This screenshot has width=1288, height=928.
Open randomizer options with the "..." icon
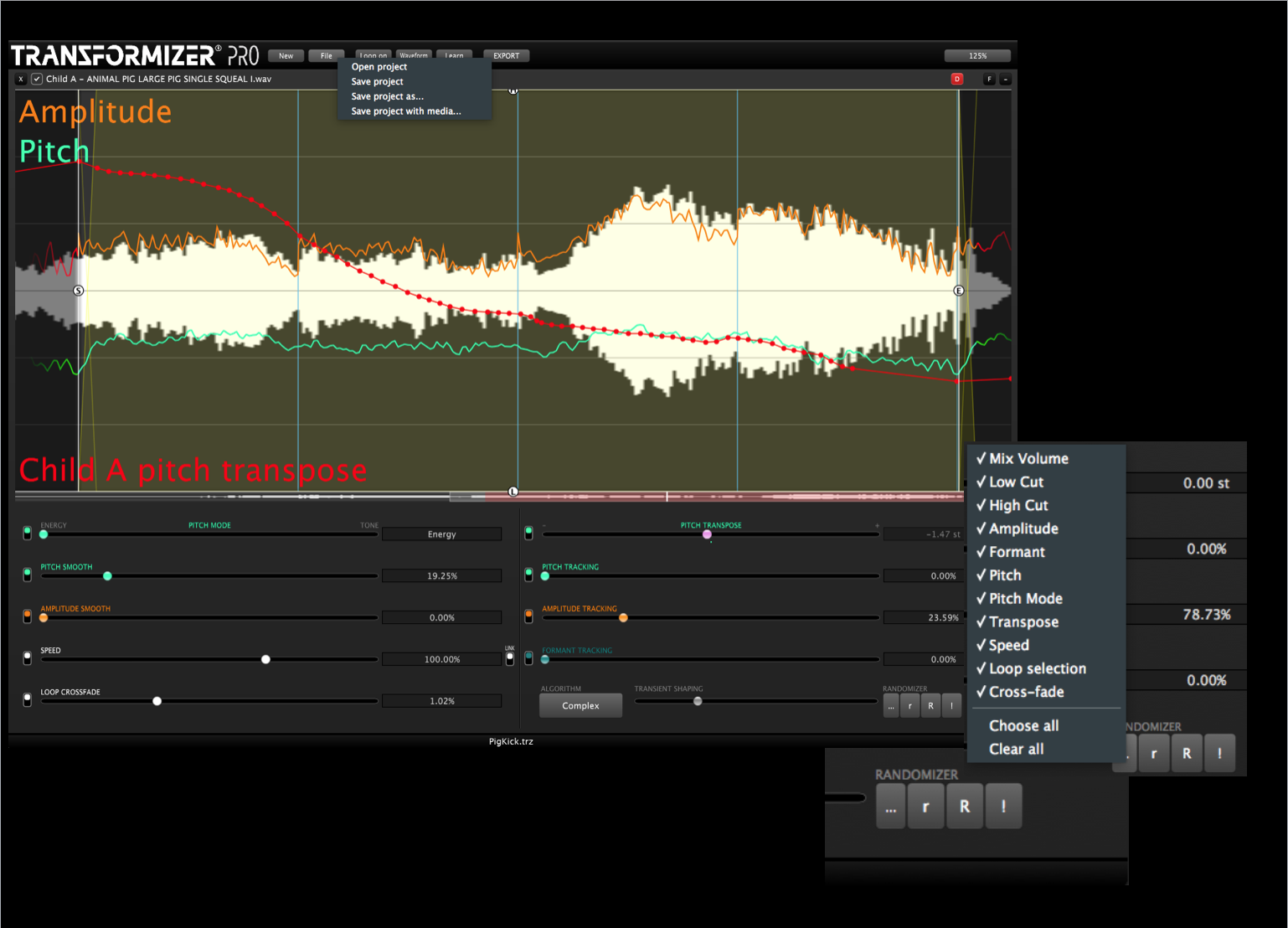click(x=890, y=705)
